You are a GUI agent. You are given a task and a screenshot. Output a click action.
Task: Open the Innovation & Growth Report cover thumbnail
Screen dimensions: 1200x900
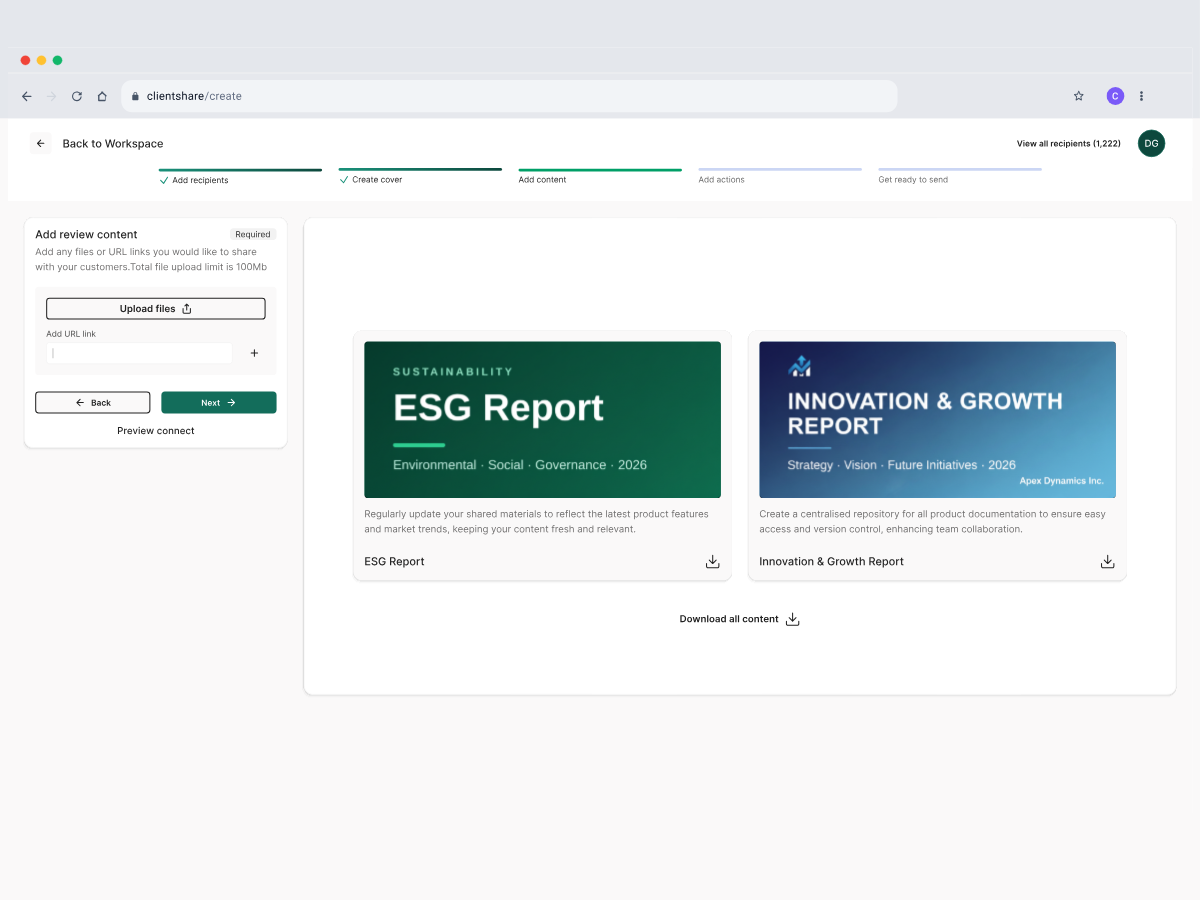tap(937, 420)
